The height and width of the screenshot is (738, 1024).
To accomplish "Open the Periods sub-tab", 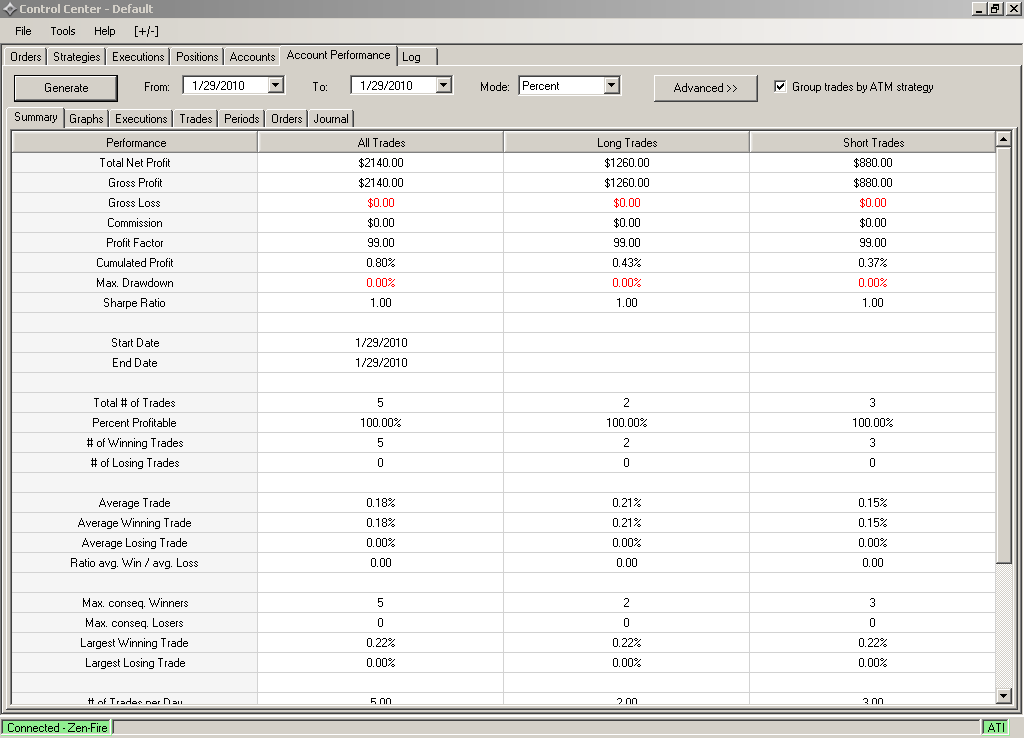I will (x=242, y=119).
